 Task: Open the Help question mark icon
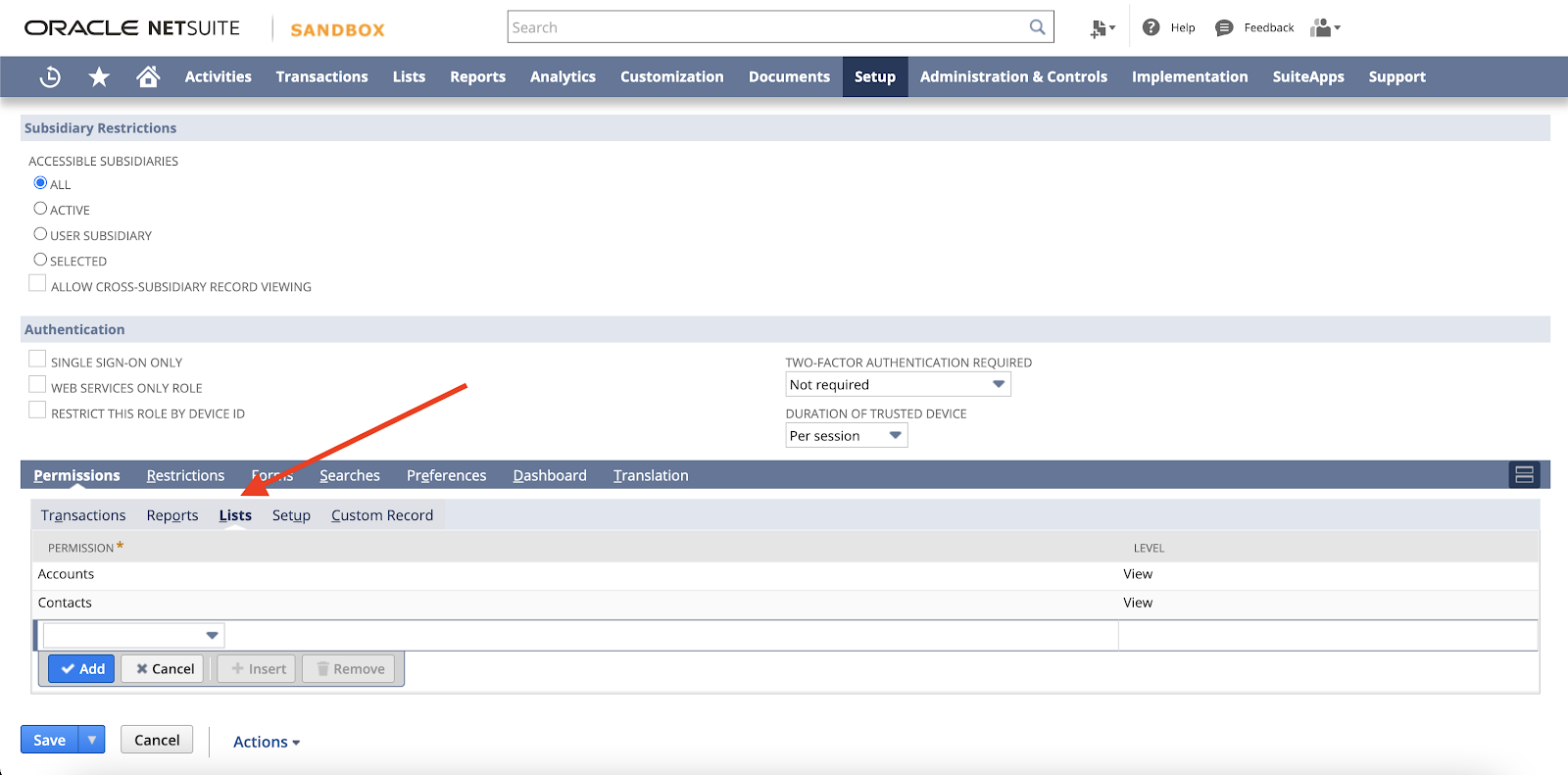(x=1151, y=27)
